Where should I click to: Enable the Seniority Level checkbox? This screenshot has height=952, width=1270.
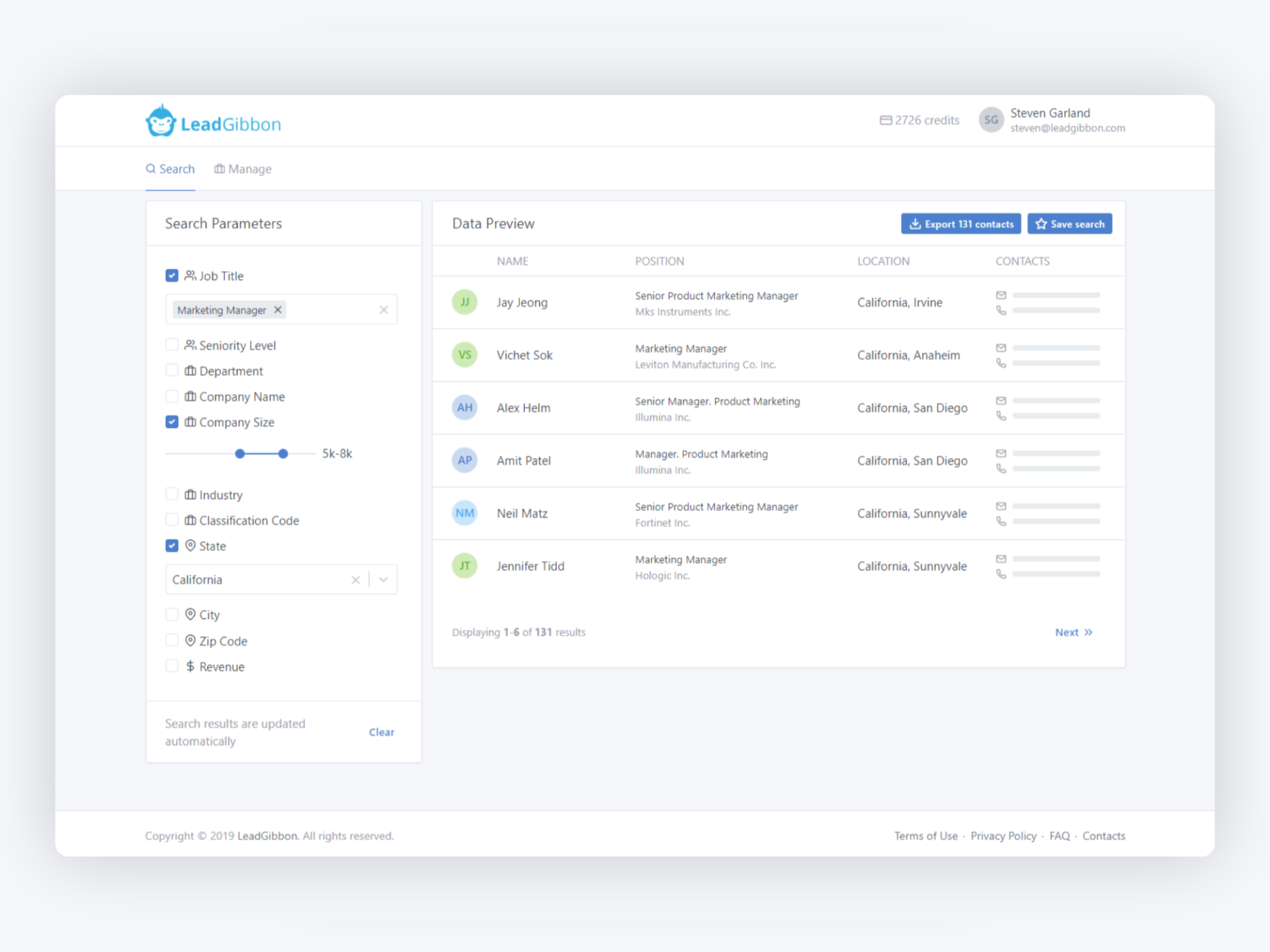point(172,344)
